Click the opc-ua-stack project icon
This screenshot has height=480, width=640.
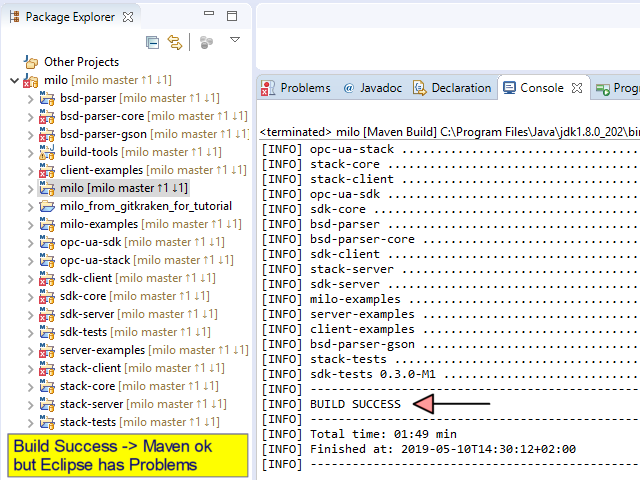coord(47,260)
